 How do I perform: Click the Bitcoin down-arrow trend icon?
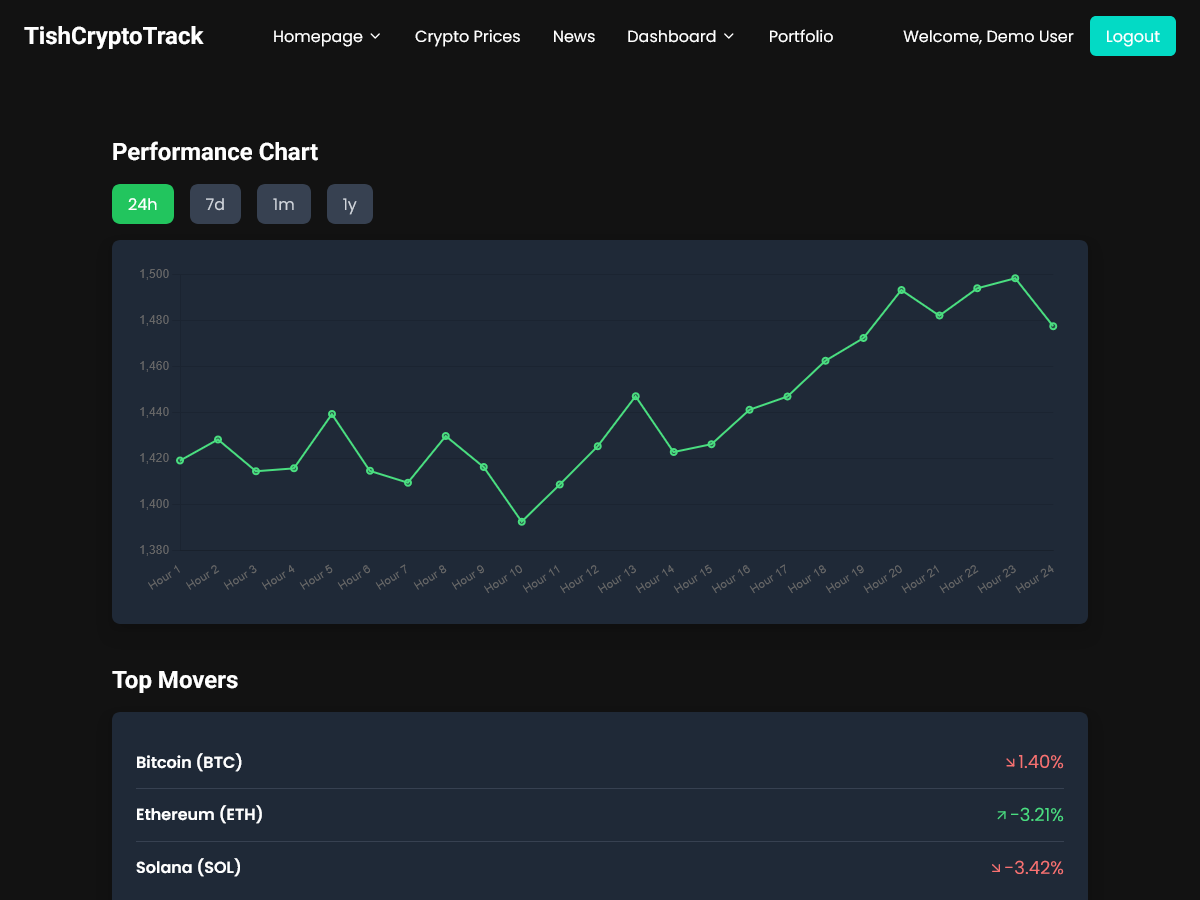pos(1010,763)
